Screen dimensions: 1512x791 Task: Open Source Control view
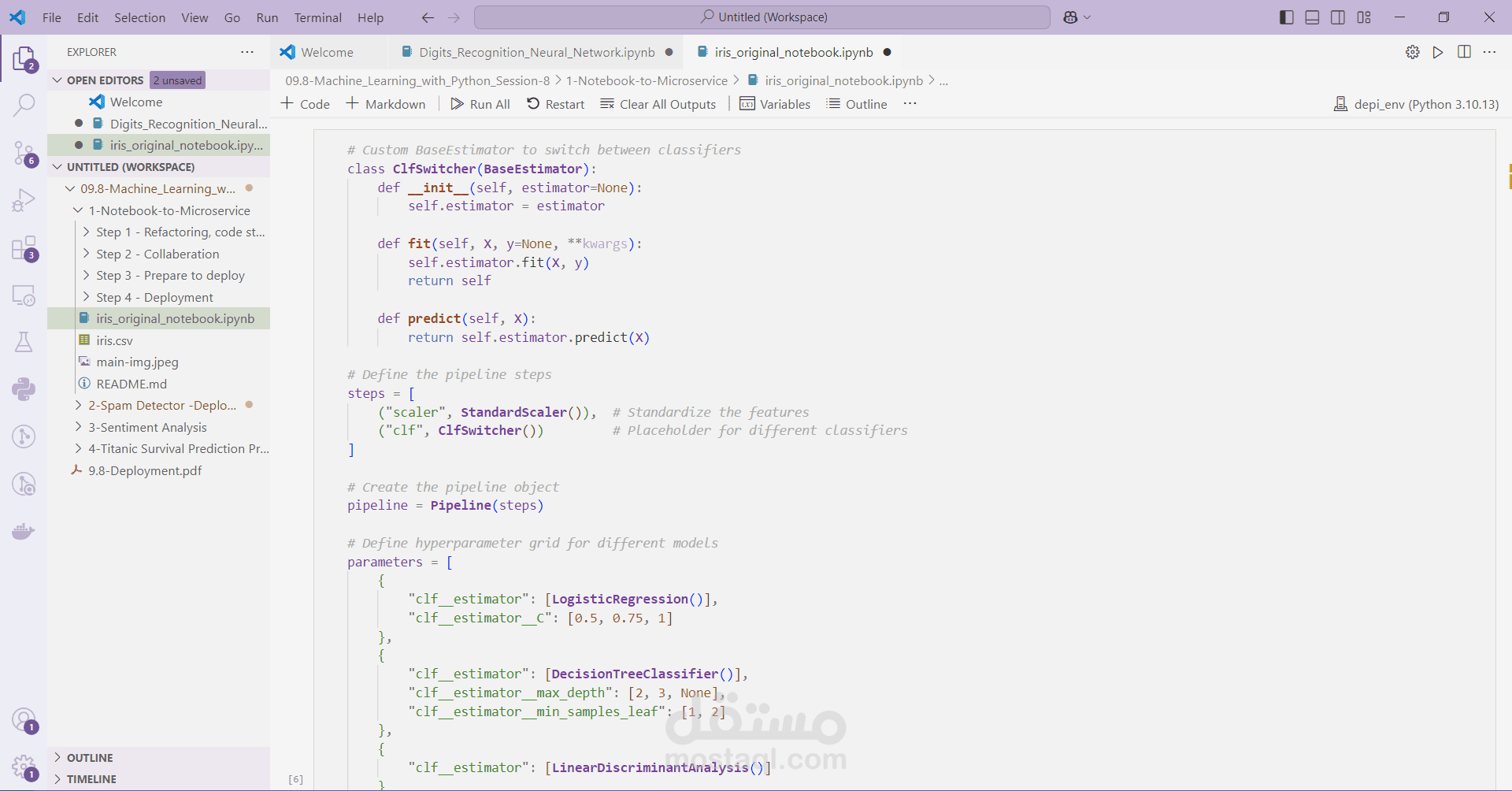coord(24,153)
